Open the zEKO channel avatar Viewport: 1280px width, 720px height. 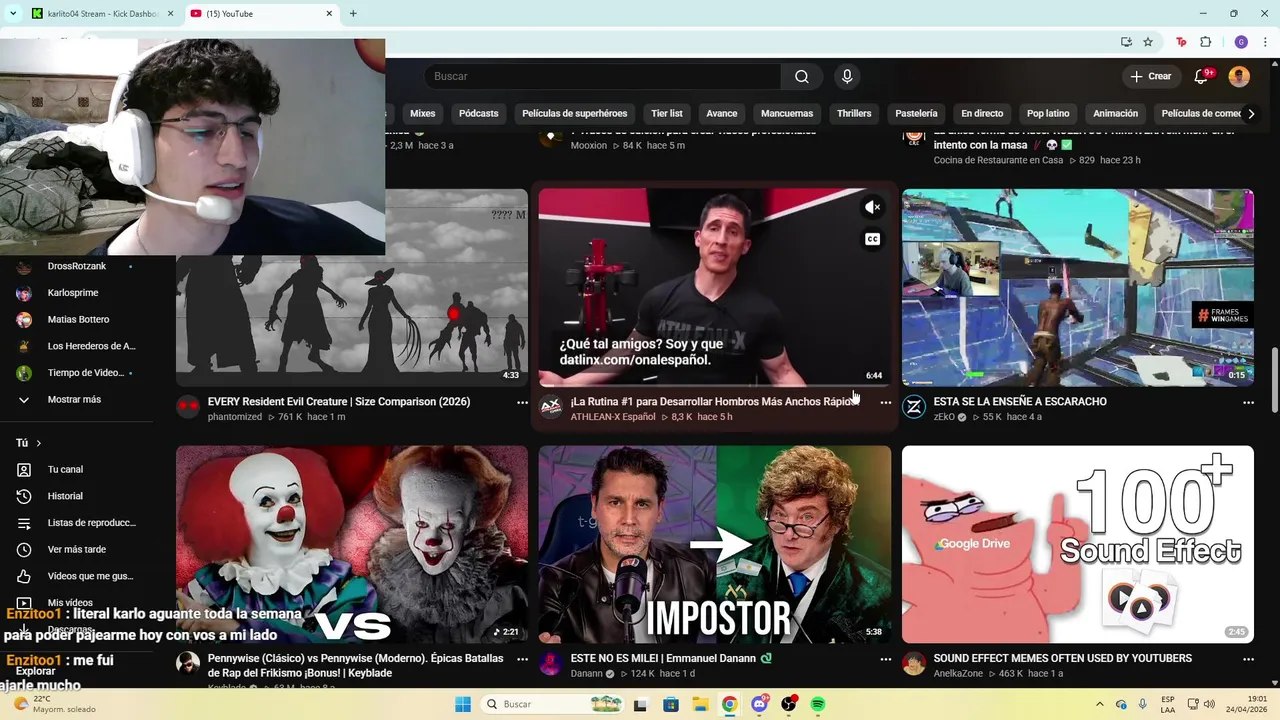click(913, 406)
